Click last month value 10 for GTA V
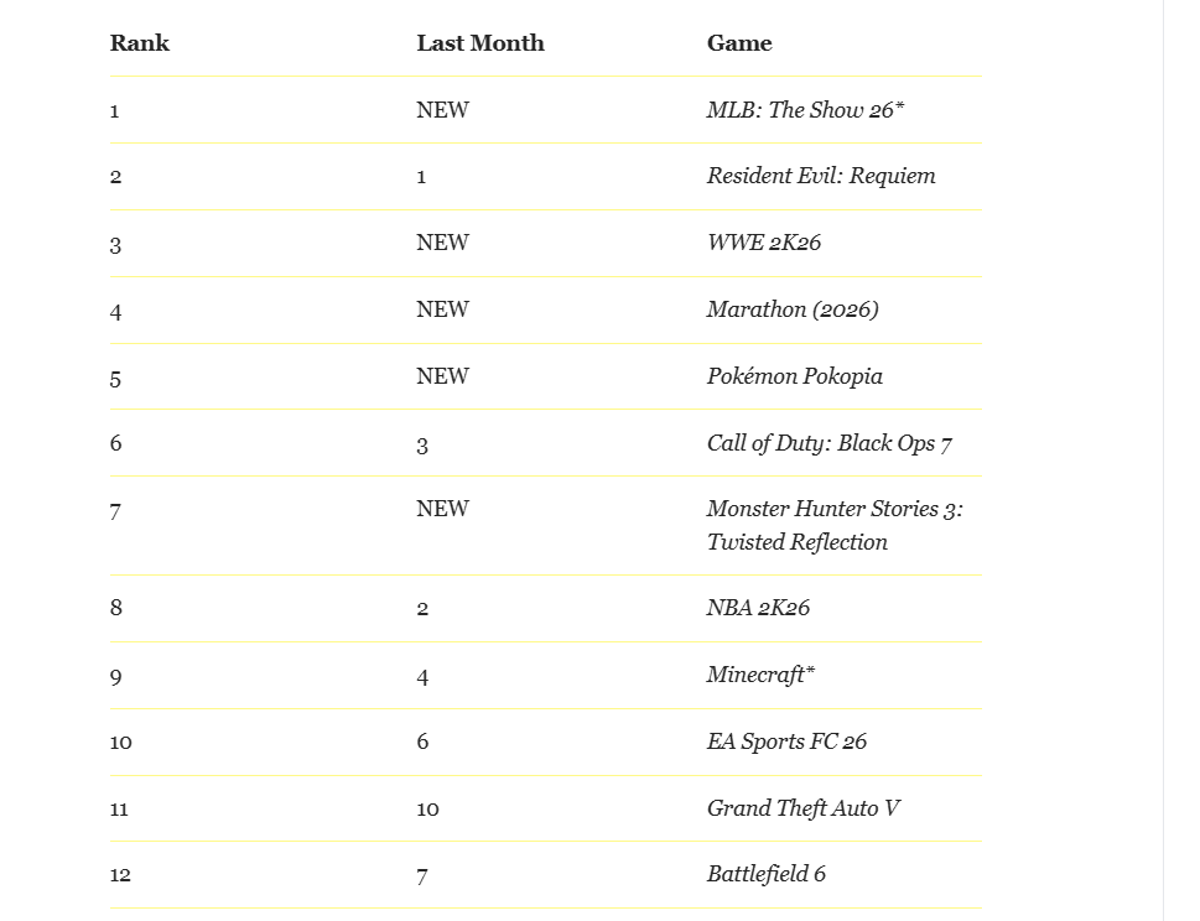This screenshot has height=921, width=1200. tap(427, 809)
